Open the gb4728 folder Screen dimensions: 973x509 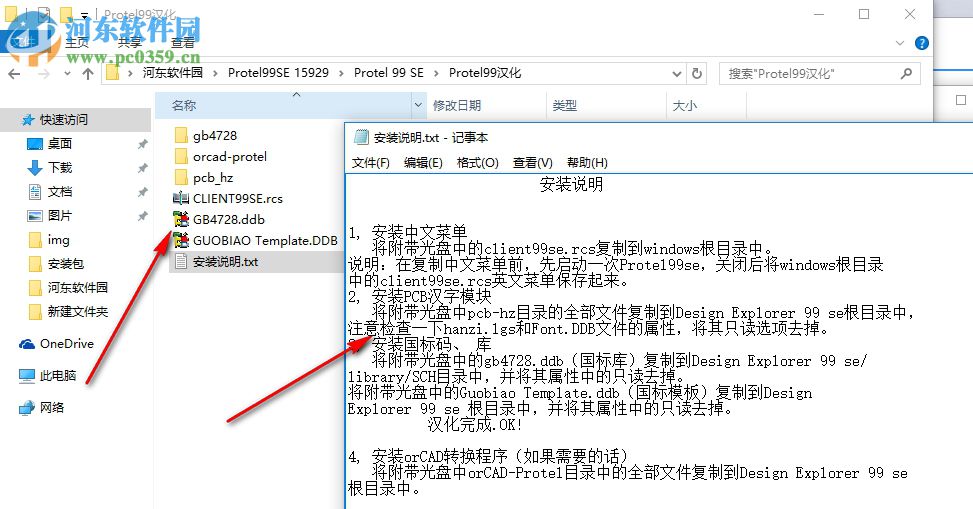coord(215,135)
